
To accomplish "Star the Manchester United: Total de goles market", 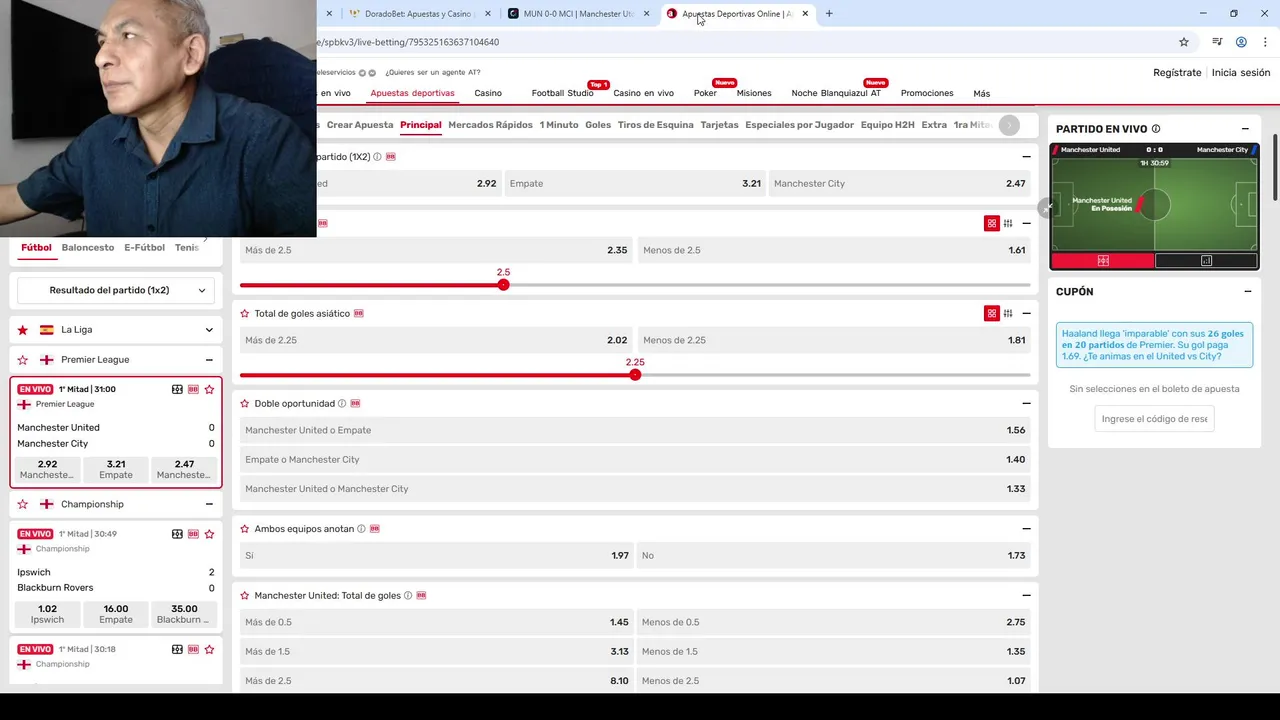I will [245, 595].
